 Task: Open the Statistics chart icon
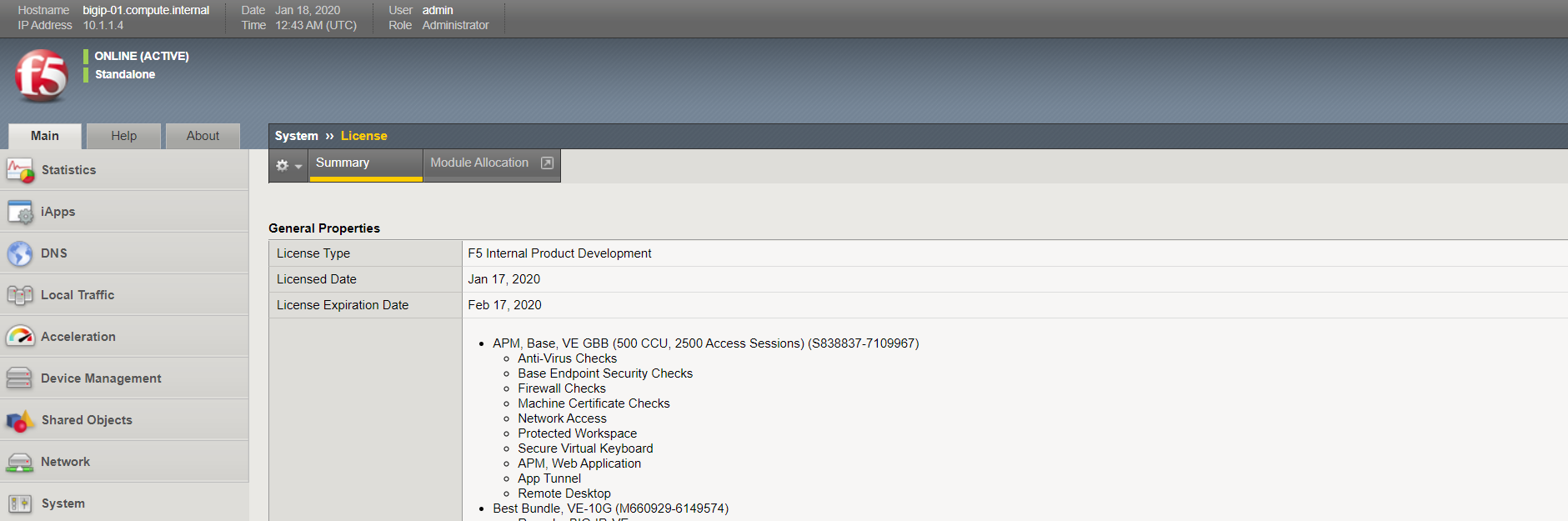(20, 170)
